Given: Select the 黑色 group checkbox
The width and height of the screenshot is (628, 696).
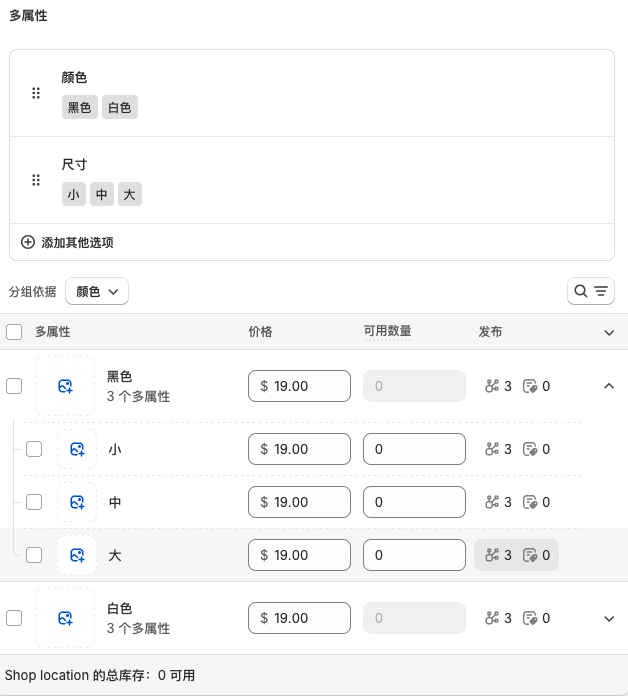Looking at the screenshot, I should coord(14,386).
